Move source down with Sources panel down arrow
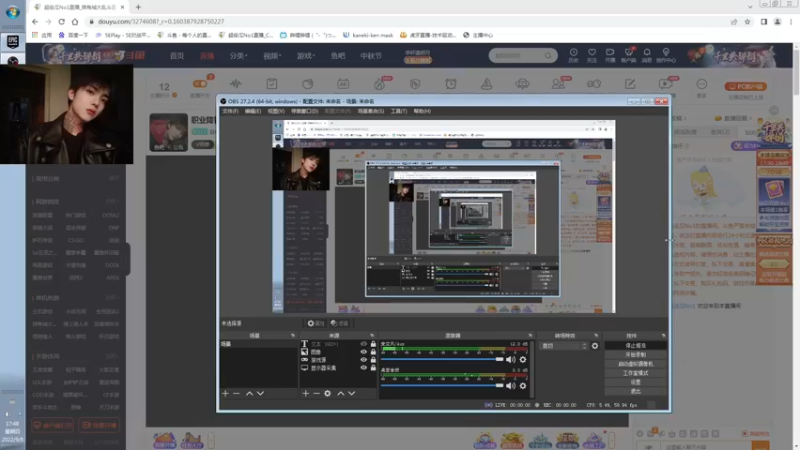Screen dimensions: 800x450 (352, 393)
